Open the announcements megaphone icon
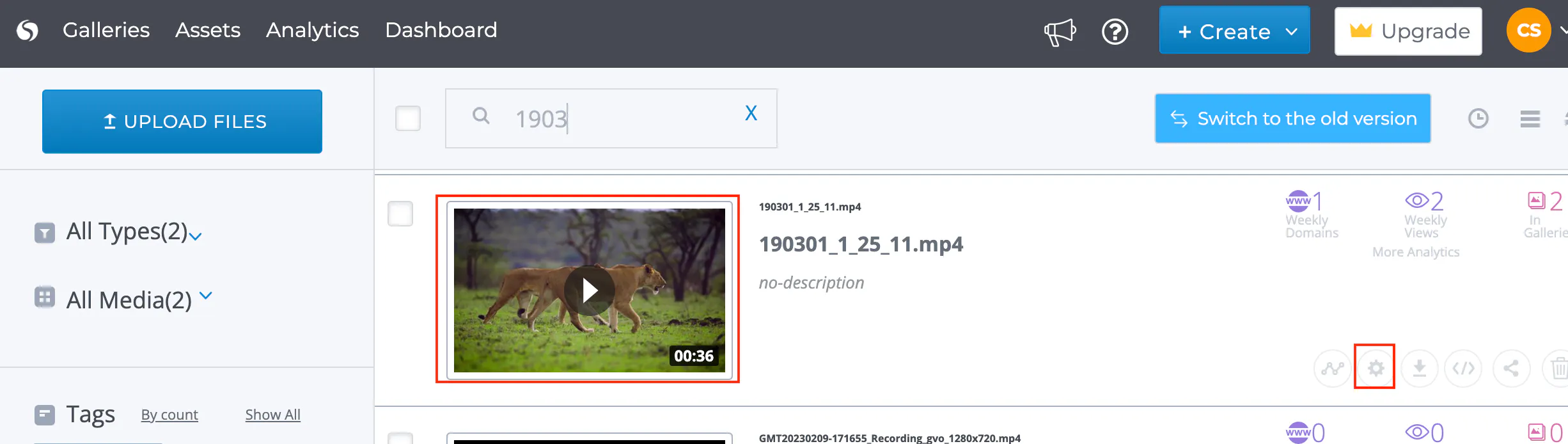The image size is (1568, 444). point(1060,31)
